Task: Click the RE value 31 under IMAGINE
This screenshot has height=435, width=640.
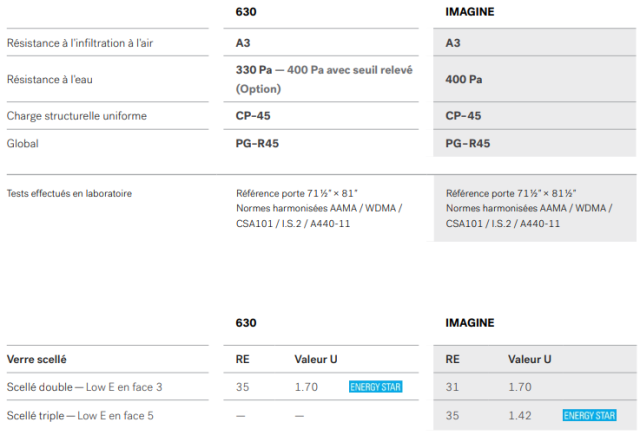Action: coord(452,387)
